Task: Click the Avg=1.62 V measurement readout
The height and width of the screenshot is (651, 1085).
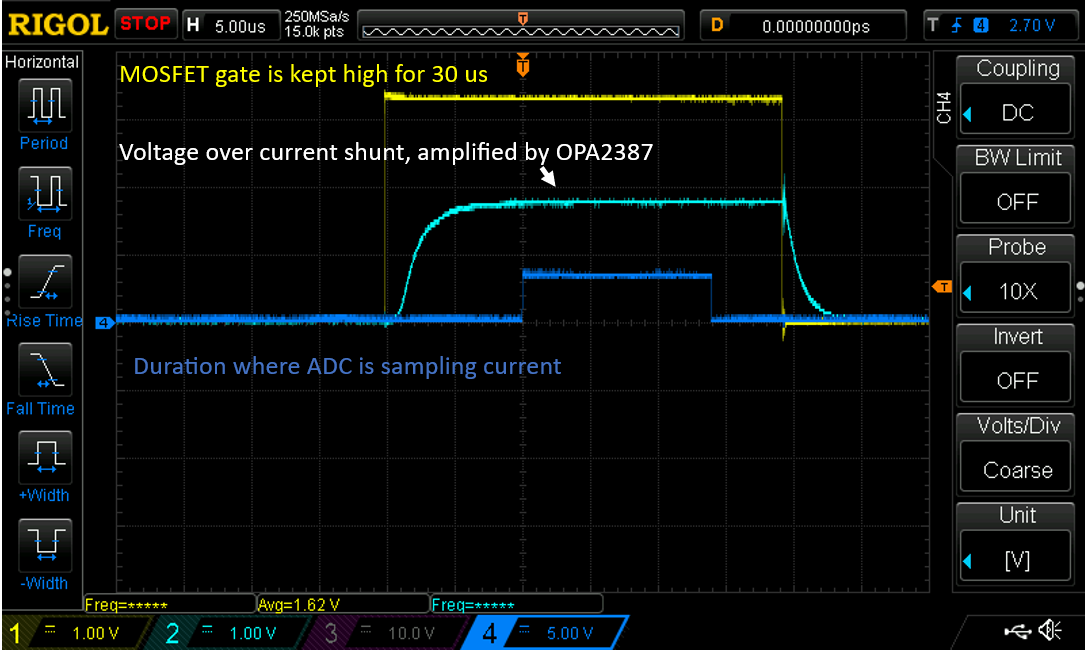Action: point(342,605)
